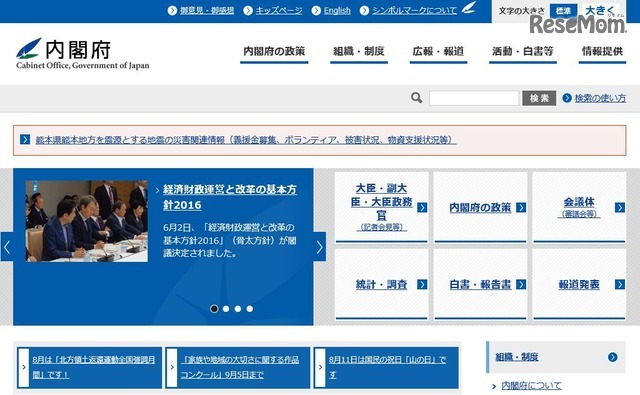The width and height of the screenshot is (640, 395).
Task: Select the third carousel dot indicator
Action: tap(238, 309)
